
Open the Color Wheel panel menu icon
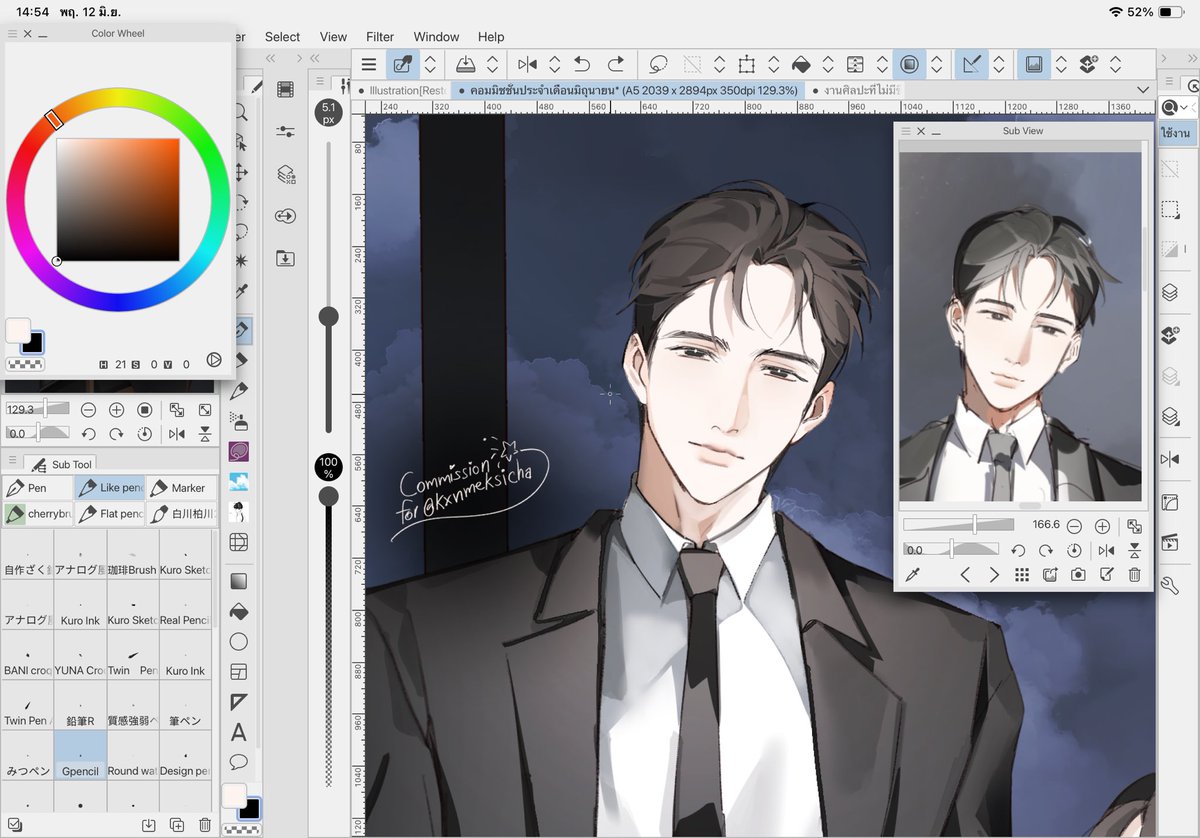[12, 33]
